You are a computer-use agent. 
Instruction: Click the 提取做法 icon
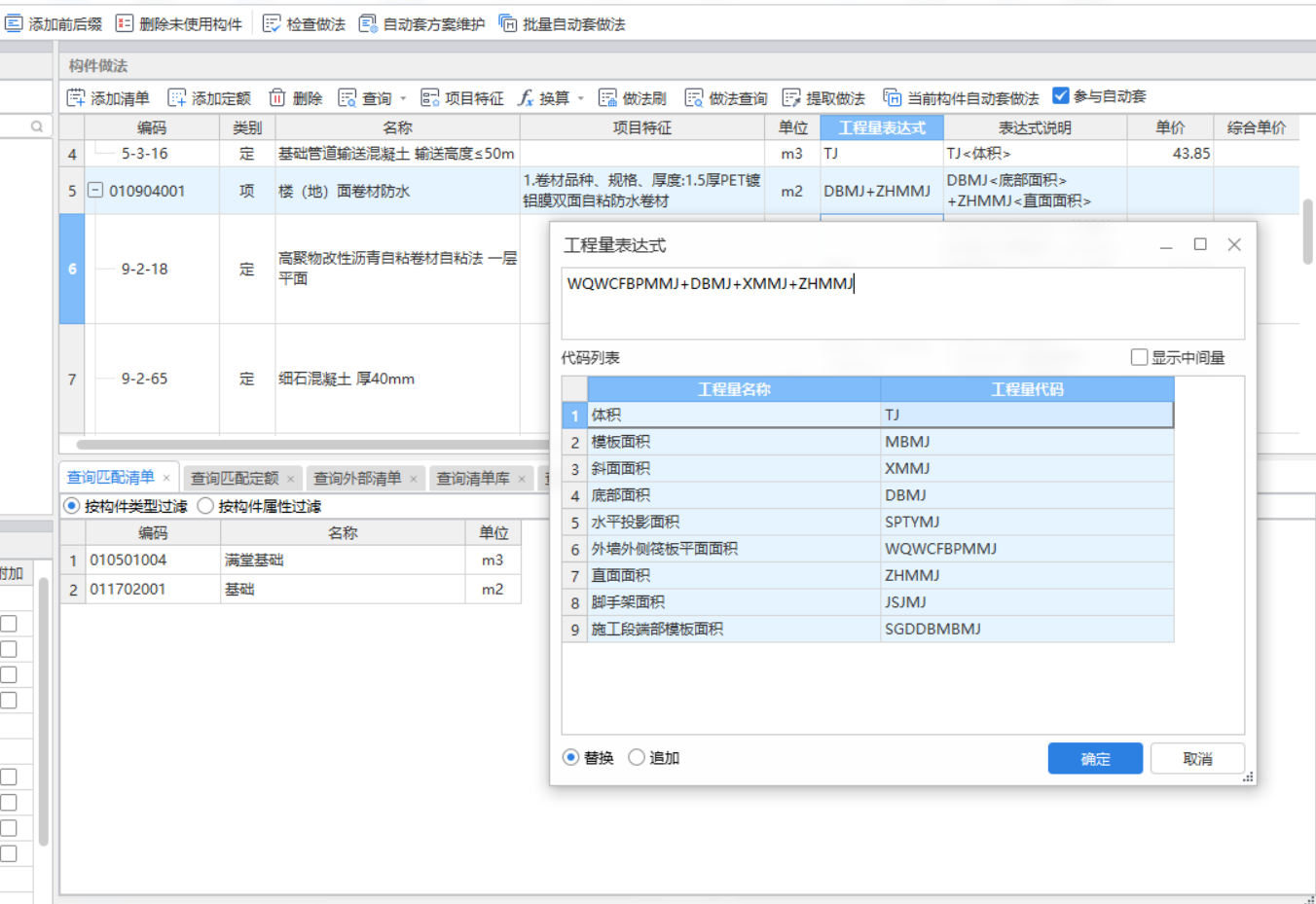(791, 97)
